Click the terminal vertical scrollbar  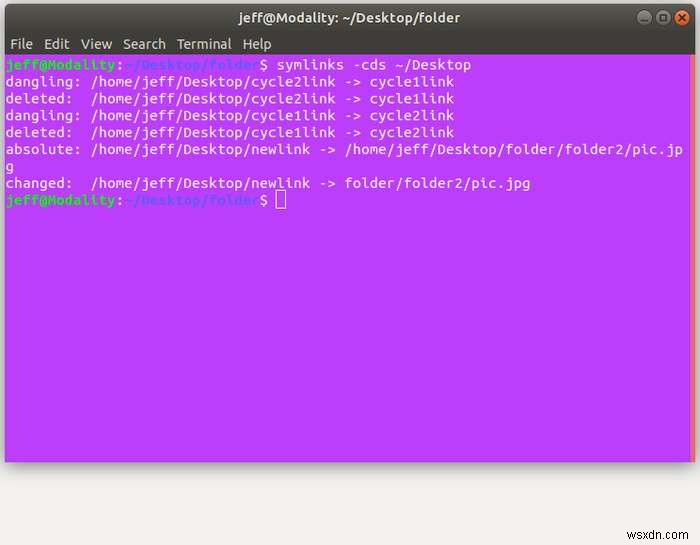tap(692, 258)
